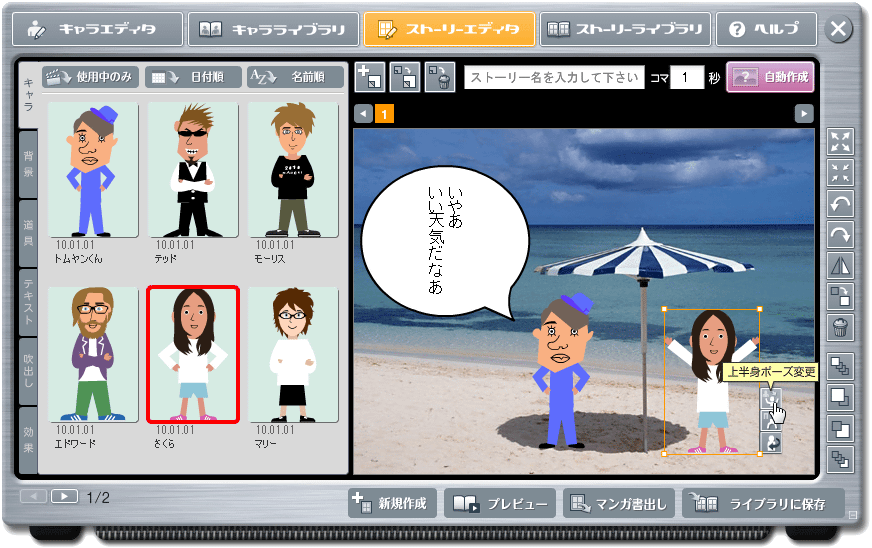Viewport: 872px width, 548px height.
Task: Click the 自動作成 button
Action: [x=770, y=77]
